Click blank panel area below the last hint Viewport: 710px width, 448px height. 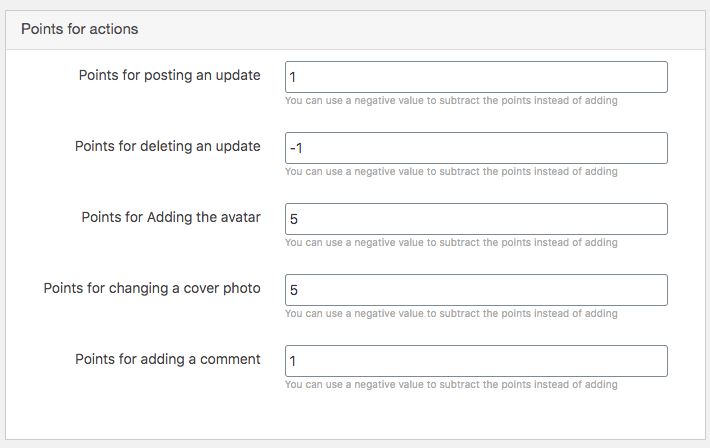[x=355, y=416]
